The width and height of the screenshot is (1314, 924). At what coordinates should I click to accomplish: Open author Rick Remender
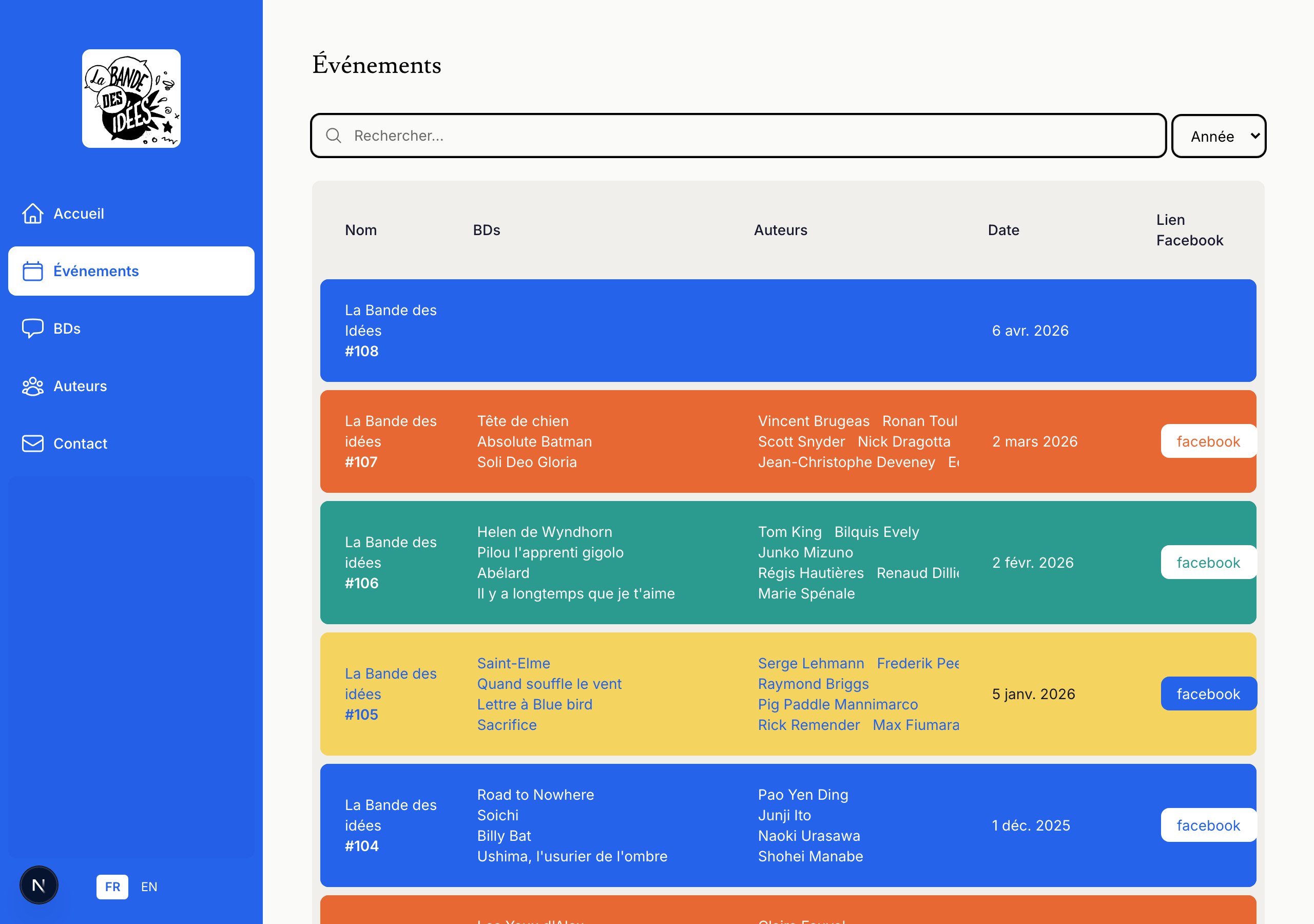click(x=808, y=725)
